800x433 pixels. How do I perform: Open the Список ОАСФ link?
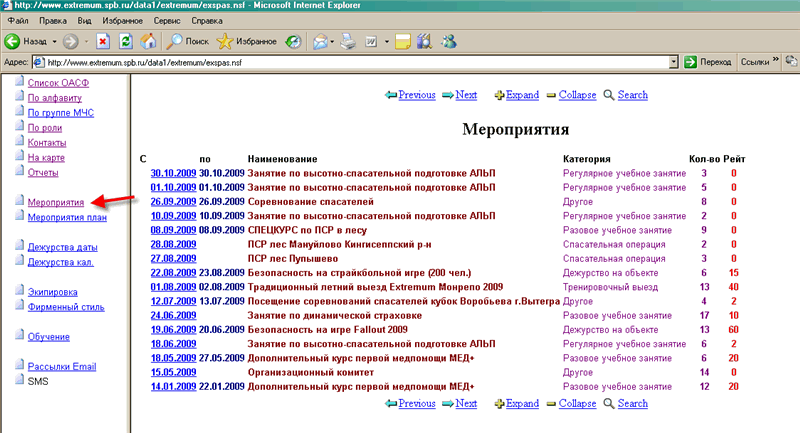point(58,83)
